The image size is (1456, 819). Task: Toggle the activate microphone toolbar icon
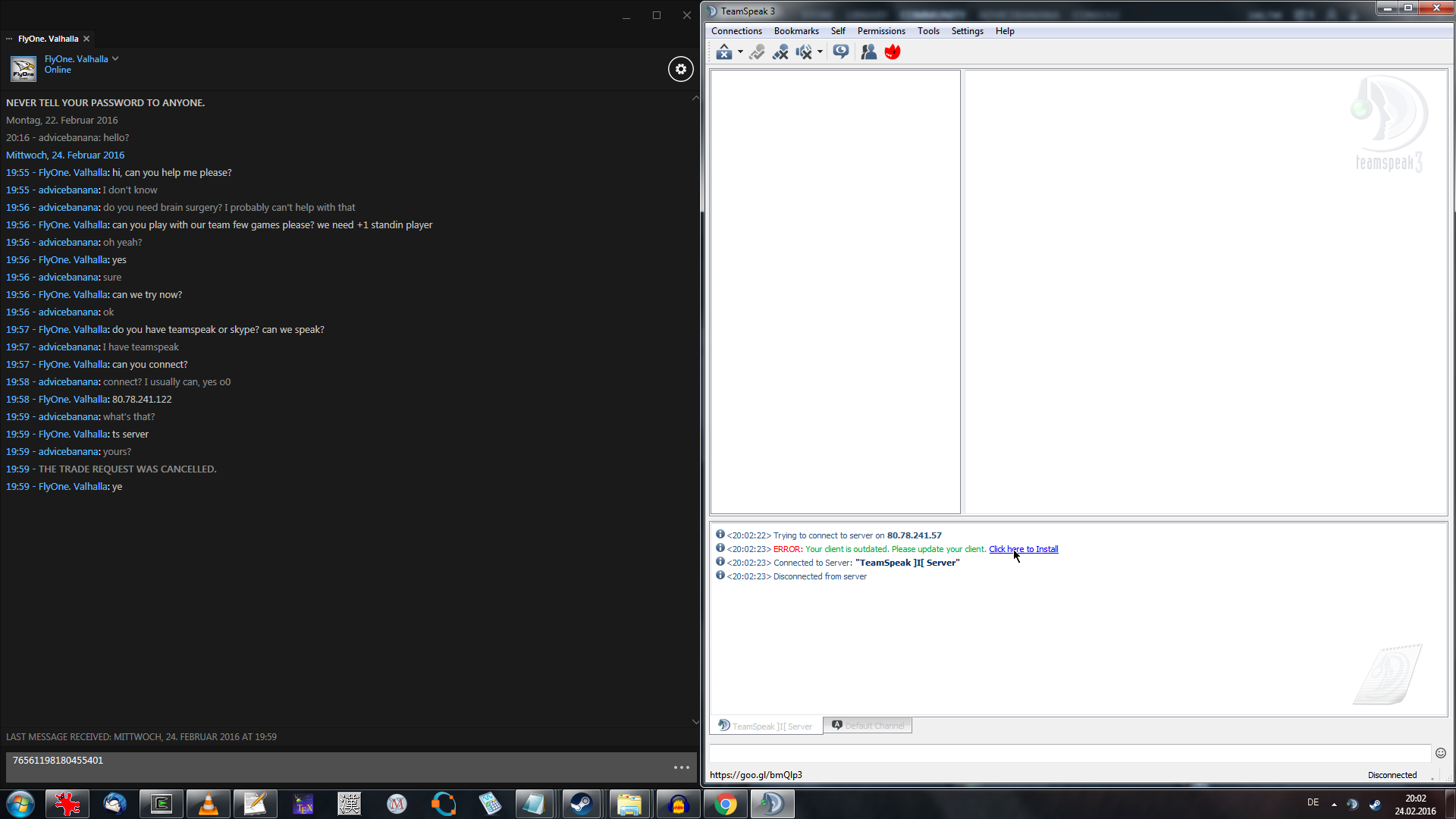click(757, 52)
